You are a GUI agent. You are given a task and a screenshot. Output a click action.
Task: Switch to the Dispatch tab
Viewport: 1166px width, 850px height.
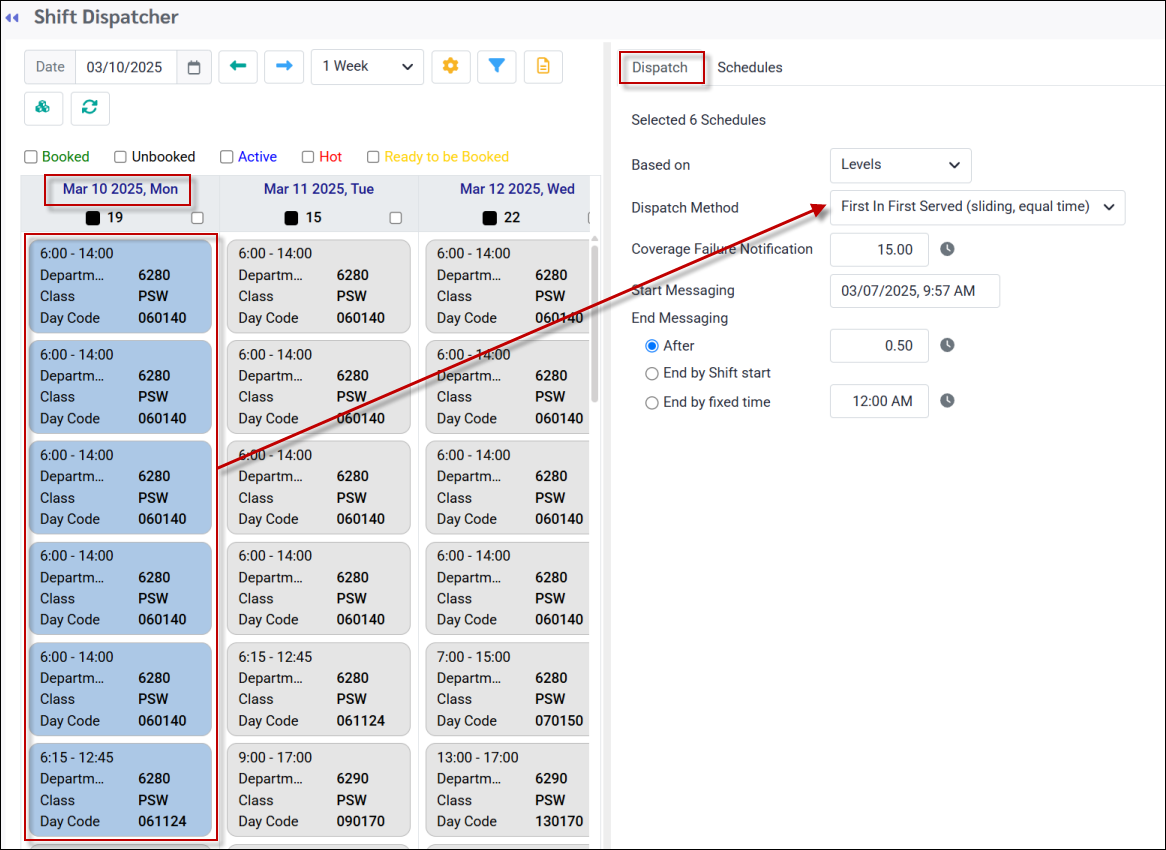coord(660,68)
